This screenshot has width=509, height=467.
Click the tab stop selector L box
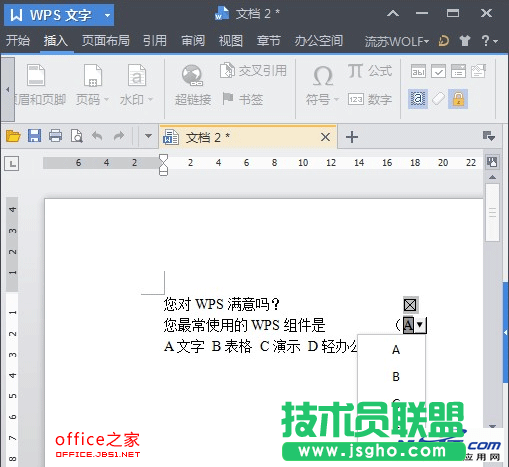pyautogui.click(x=11, y=163)
